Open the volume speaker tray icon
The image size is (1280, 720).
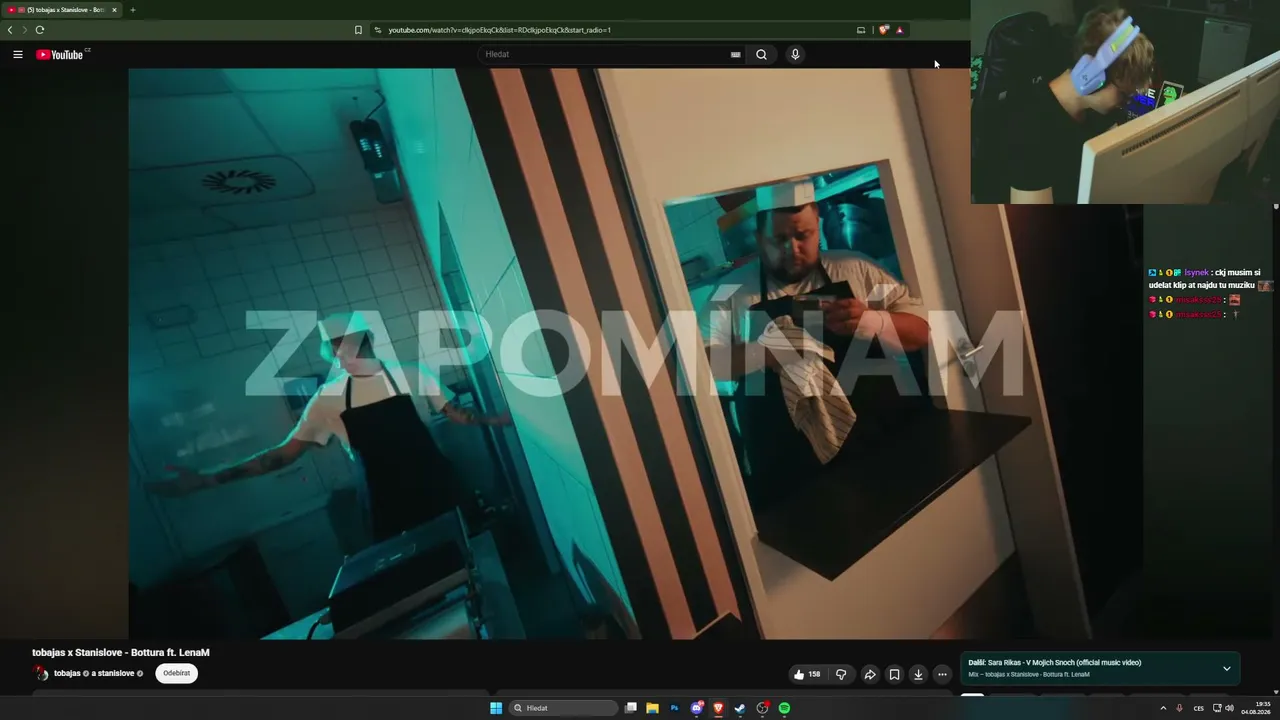point(1229,708)
